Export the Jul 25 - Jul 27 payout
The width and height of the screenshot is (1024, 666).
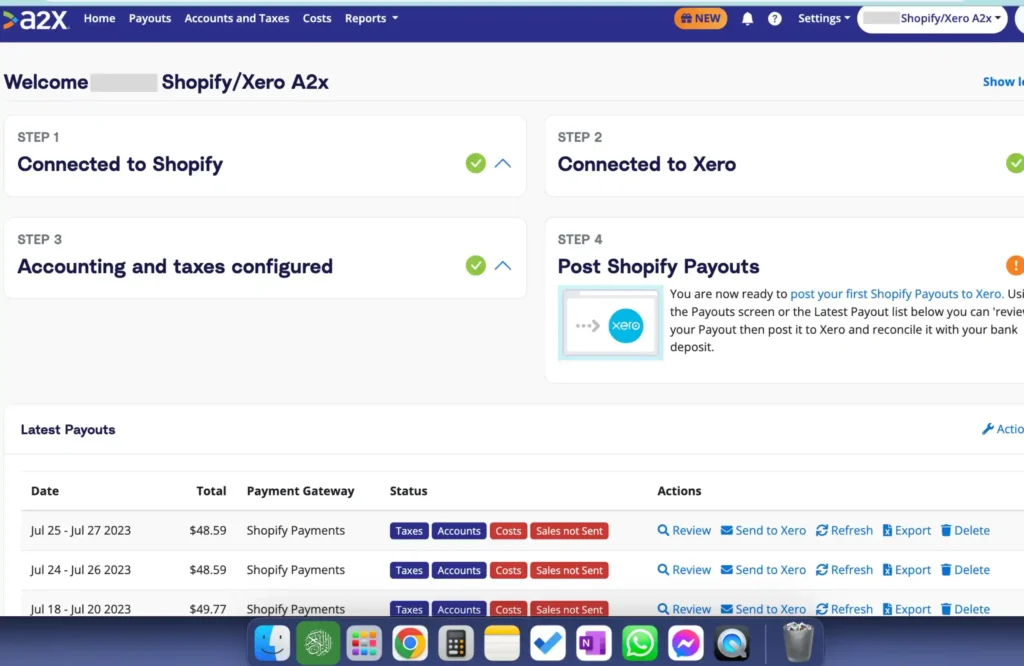click(x=906, y=530)
